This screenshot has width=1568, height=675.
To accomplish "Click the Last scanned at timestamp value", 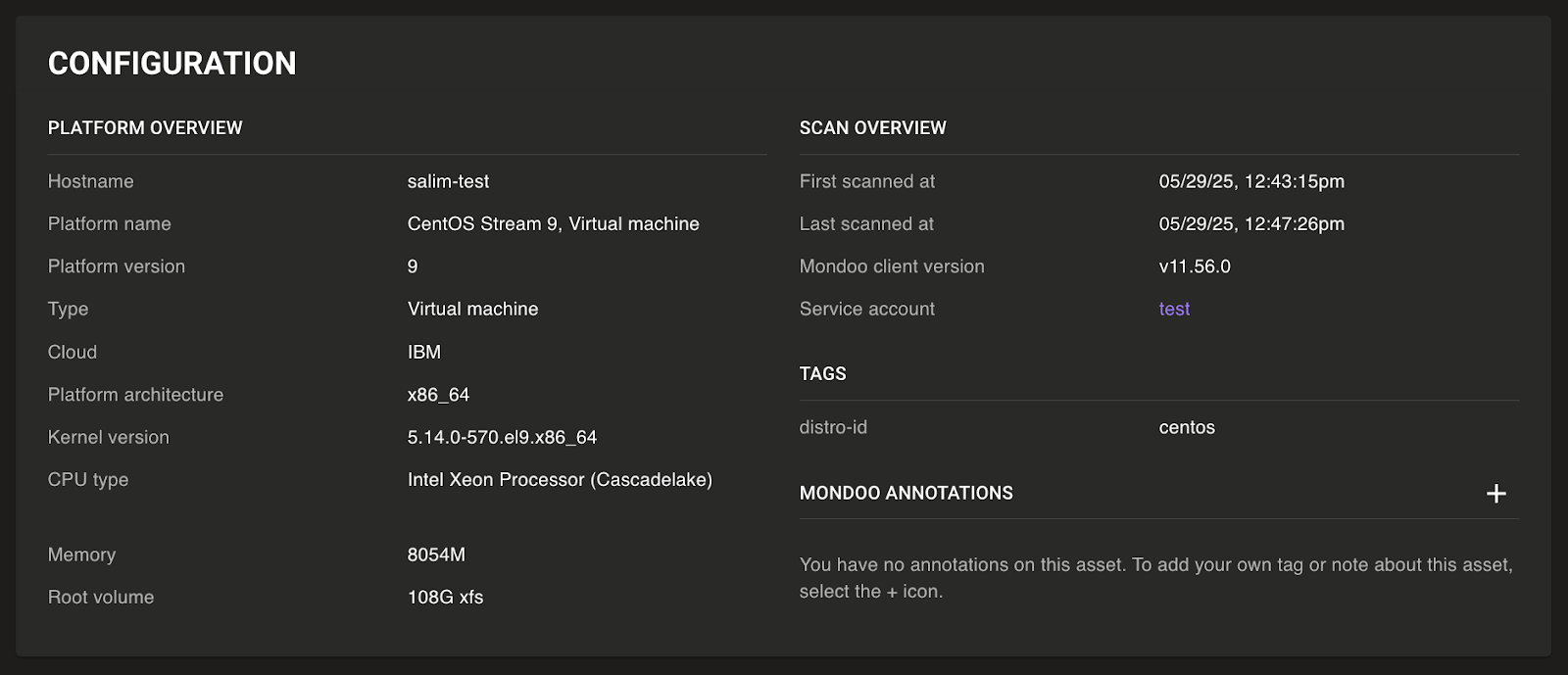I will click(1251, 223).
